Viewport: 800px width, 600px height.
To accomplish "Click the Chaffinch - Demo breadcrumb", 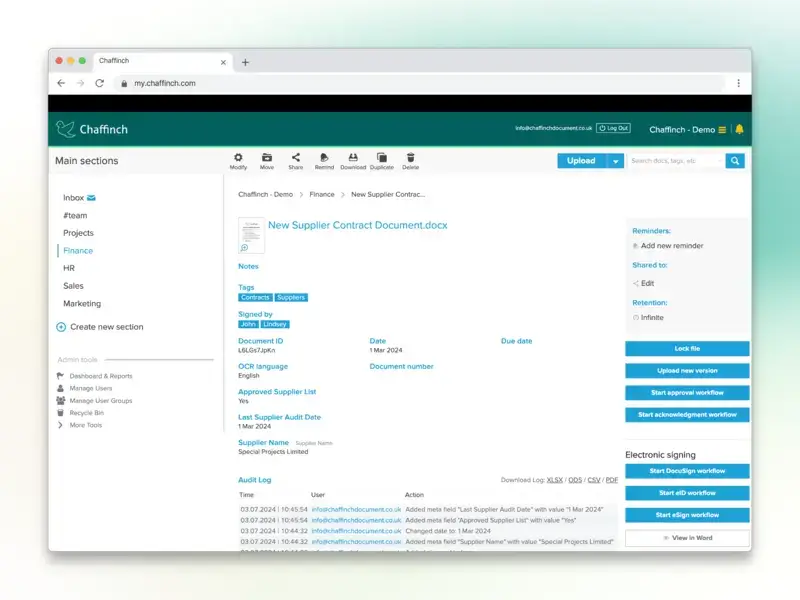I will pyautogui.click(x=265, y=194).
